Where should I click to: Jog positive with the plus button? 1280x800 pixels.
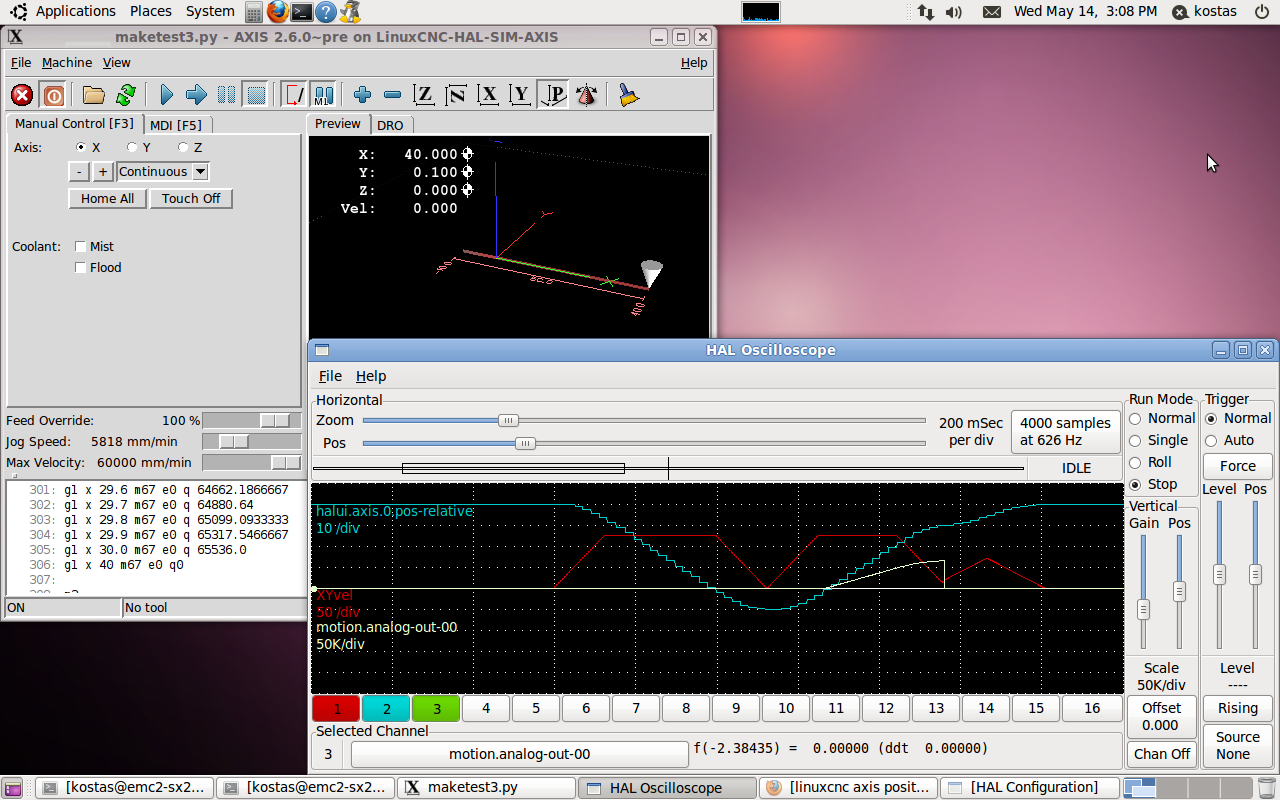click(x=102, y=172)
